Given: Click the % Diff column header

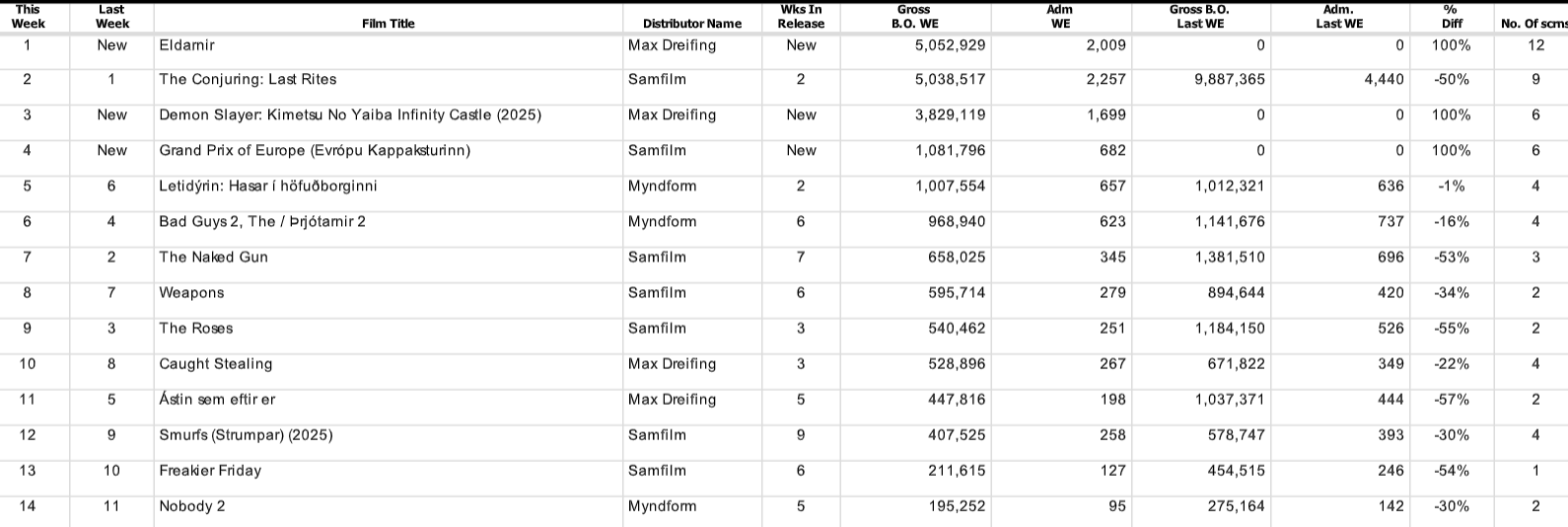Looking at the screenshot, I should pos(1452,17).
